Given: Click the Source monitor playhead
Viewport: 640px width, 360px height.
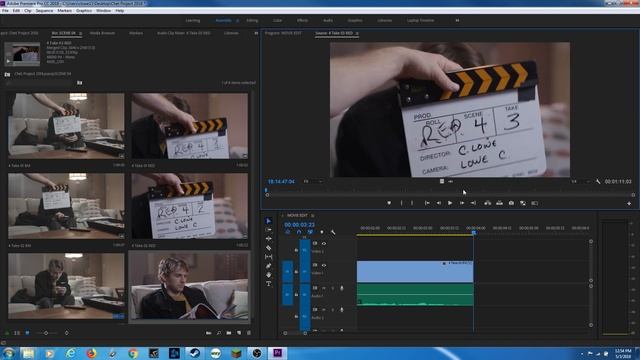Looking at the screenshot, I should point(266,190).
